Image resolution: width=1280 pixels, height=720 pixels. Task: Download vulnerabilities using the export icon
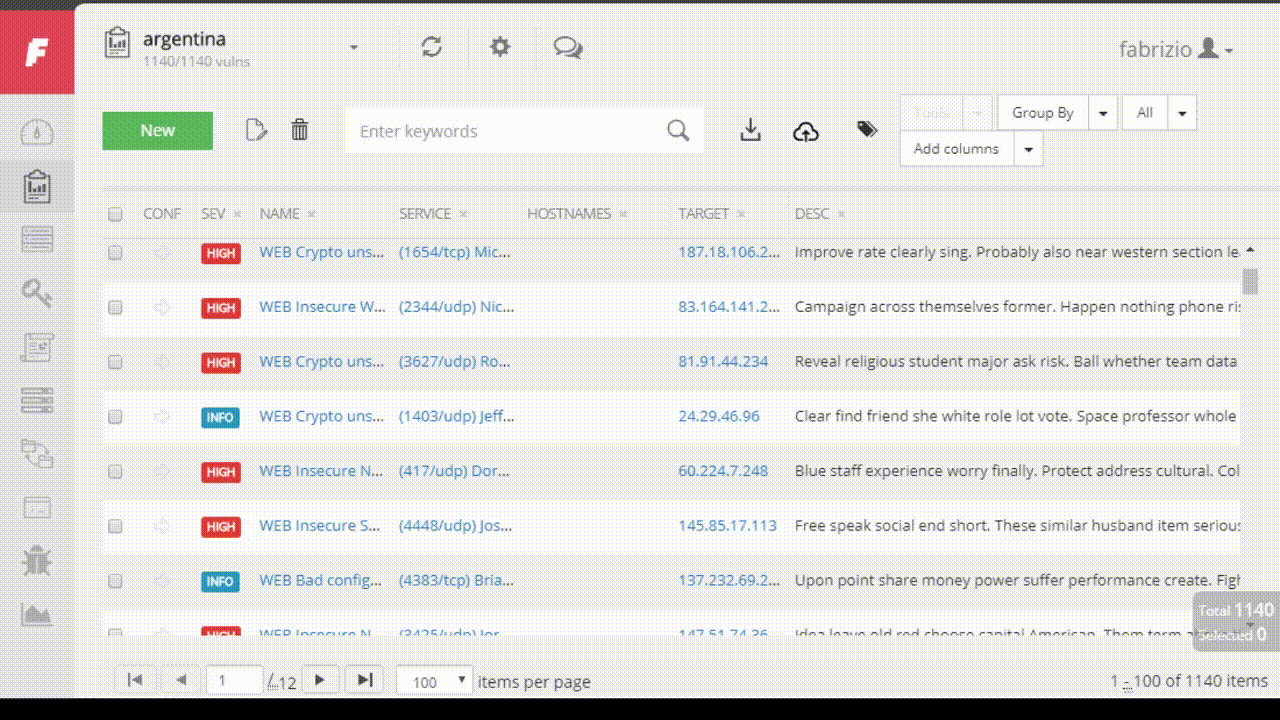[750, 129]
